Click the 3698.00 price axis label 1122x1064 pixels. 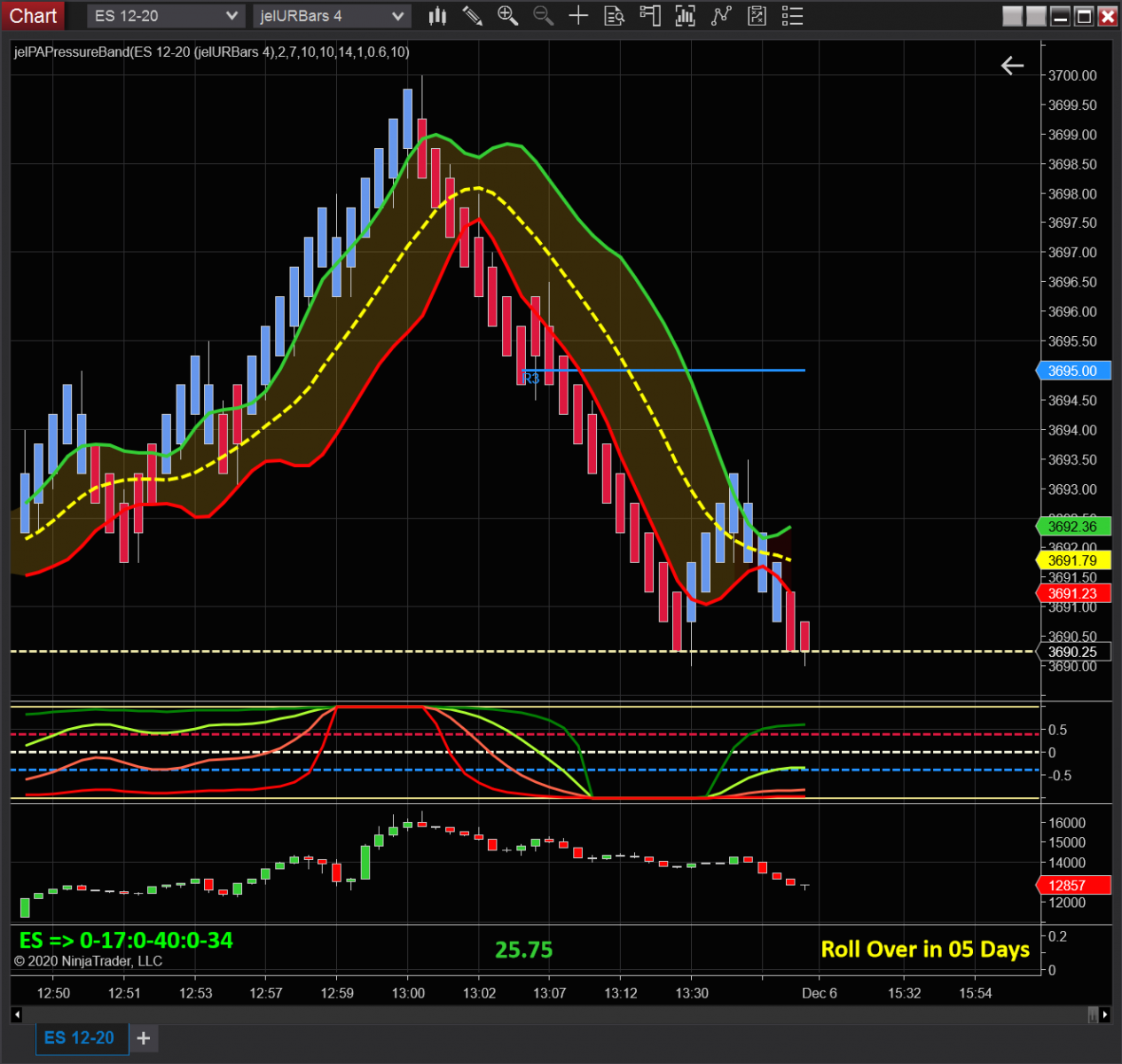pyautogui.click(x=1072, y=194)
